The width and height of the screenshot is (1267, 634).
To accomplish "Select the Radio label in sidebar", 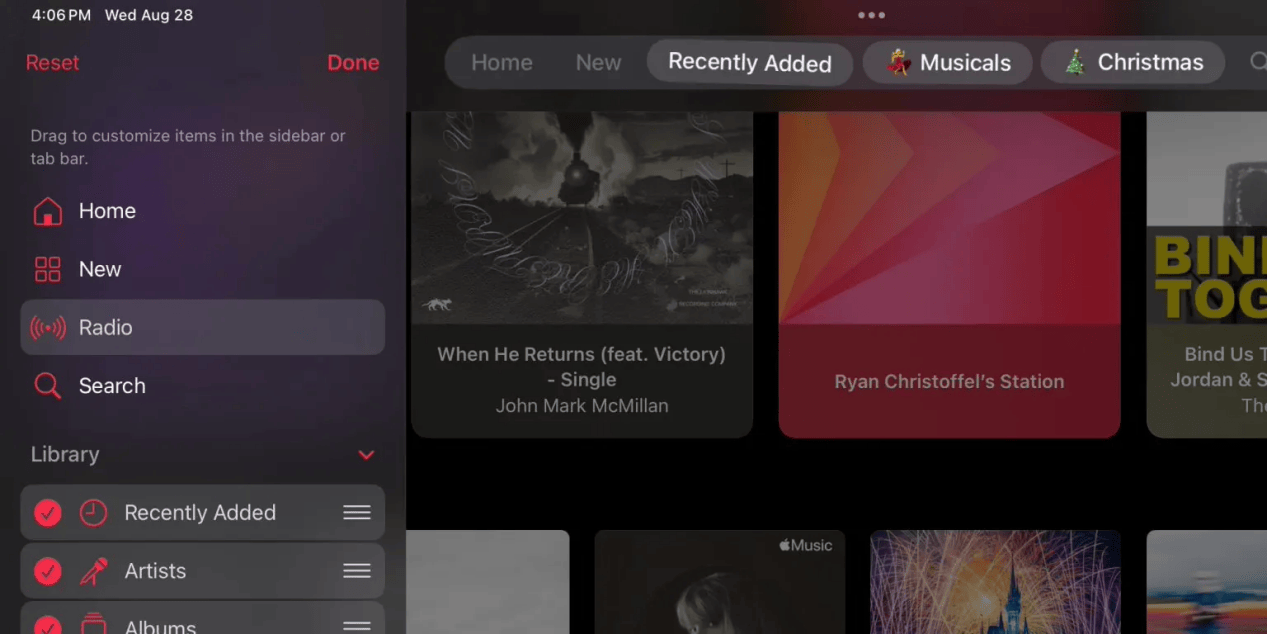I will (105, 327).
